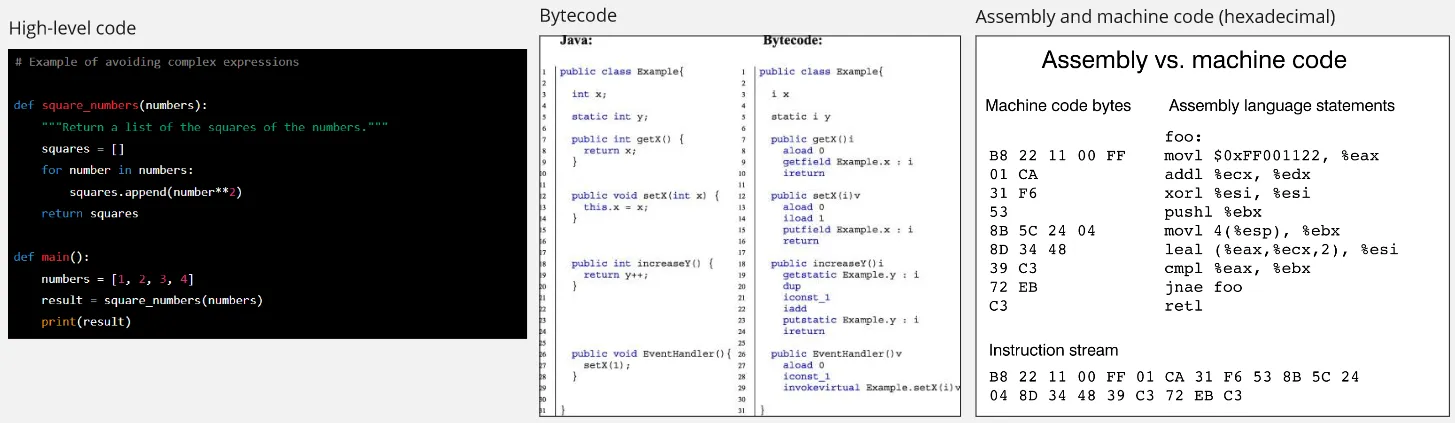Click bytes "8B 5C 24 04" beside movl 4(%esp)
This screenshot has width=1455, height=423.
(x=1041, y=230)
